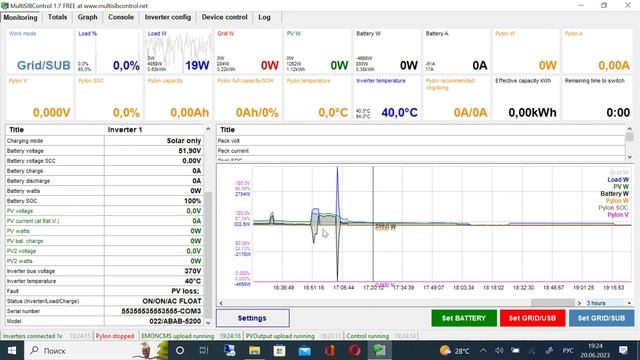Click the red Set GRID/USB button

[x=532, y=318]
